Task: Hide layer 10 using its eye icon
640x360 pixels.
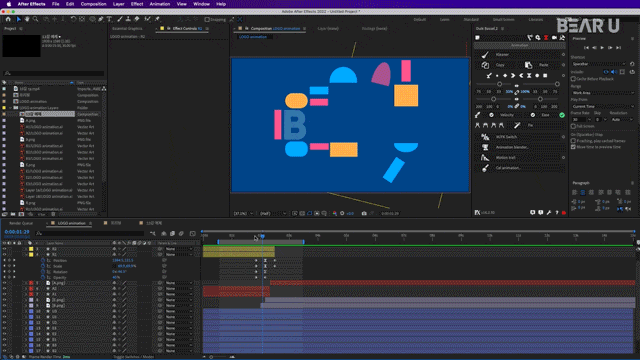Action: pyautogui.click(x=4, y=311)
